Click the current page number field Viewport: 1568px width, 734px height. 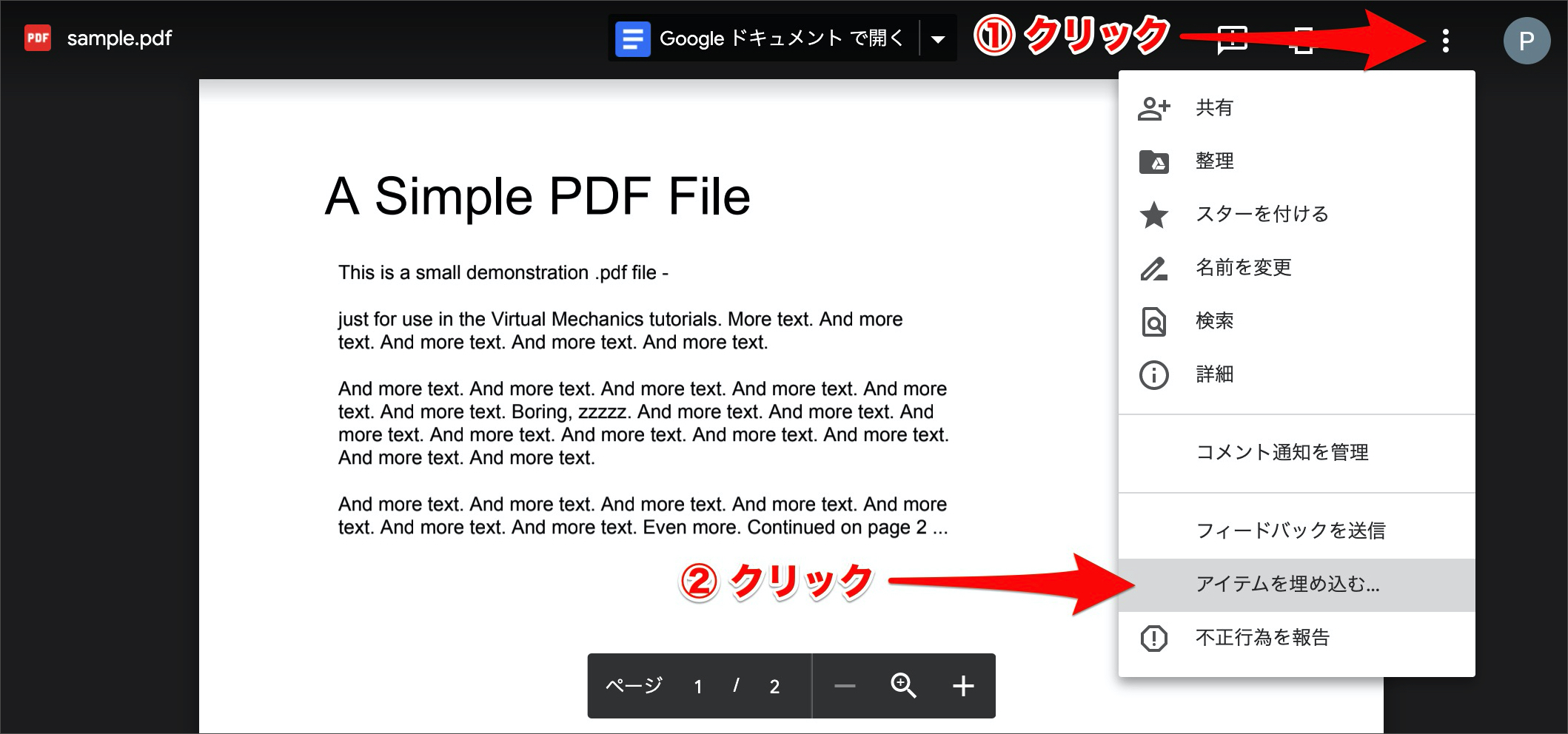(697, 687)
